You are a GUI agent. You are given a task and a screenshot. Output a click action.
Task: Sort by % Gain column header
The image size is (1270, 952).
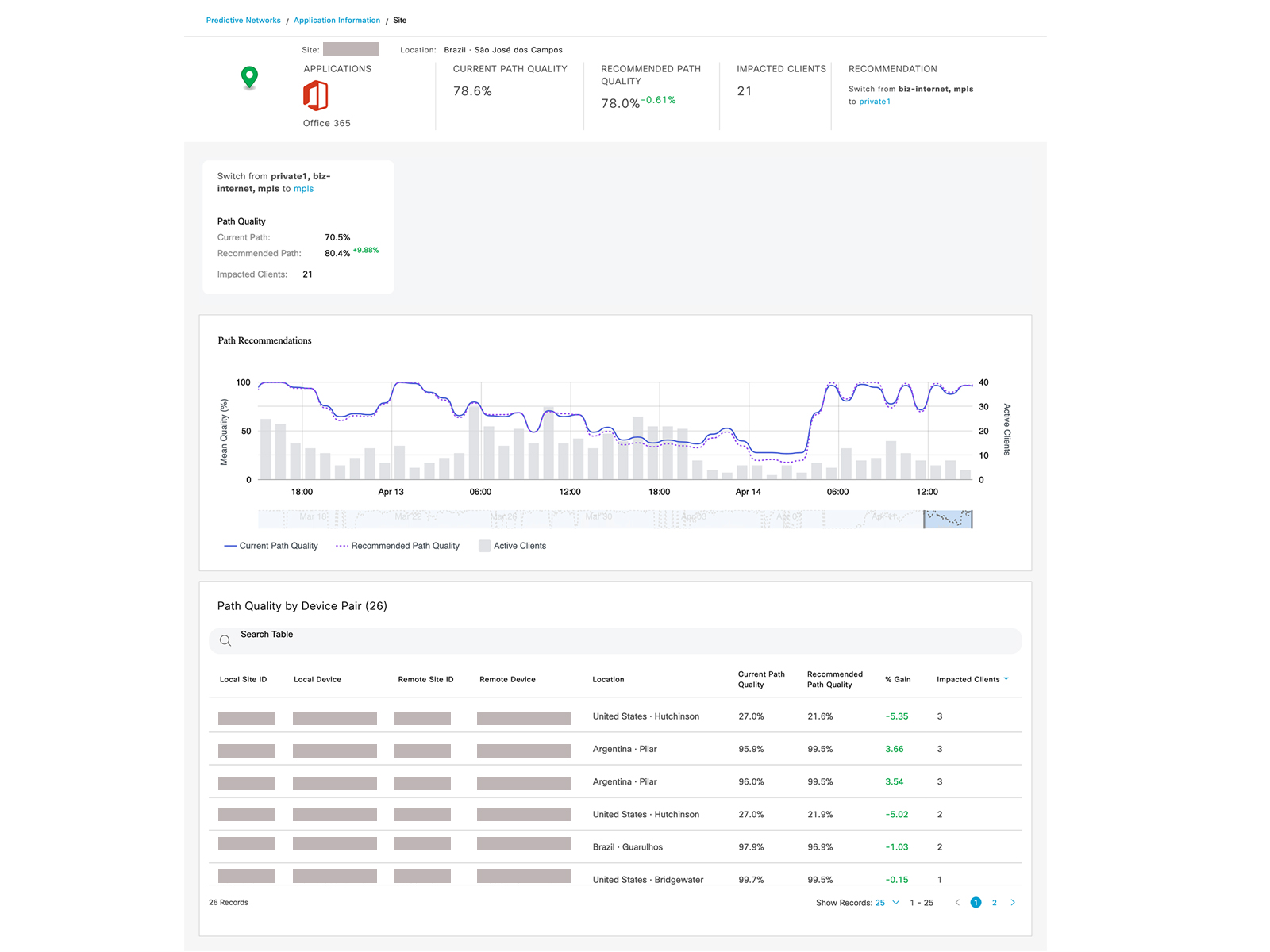898,680
